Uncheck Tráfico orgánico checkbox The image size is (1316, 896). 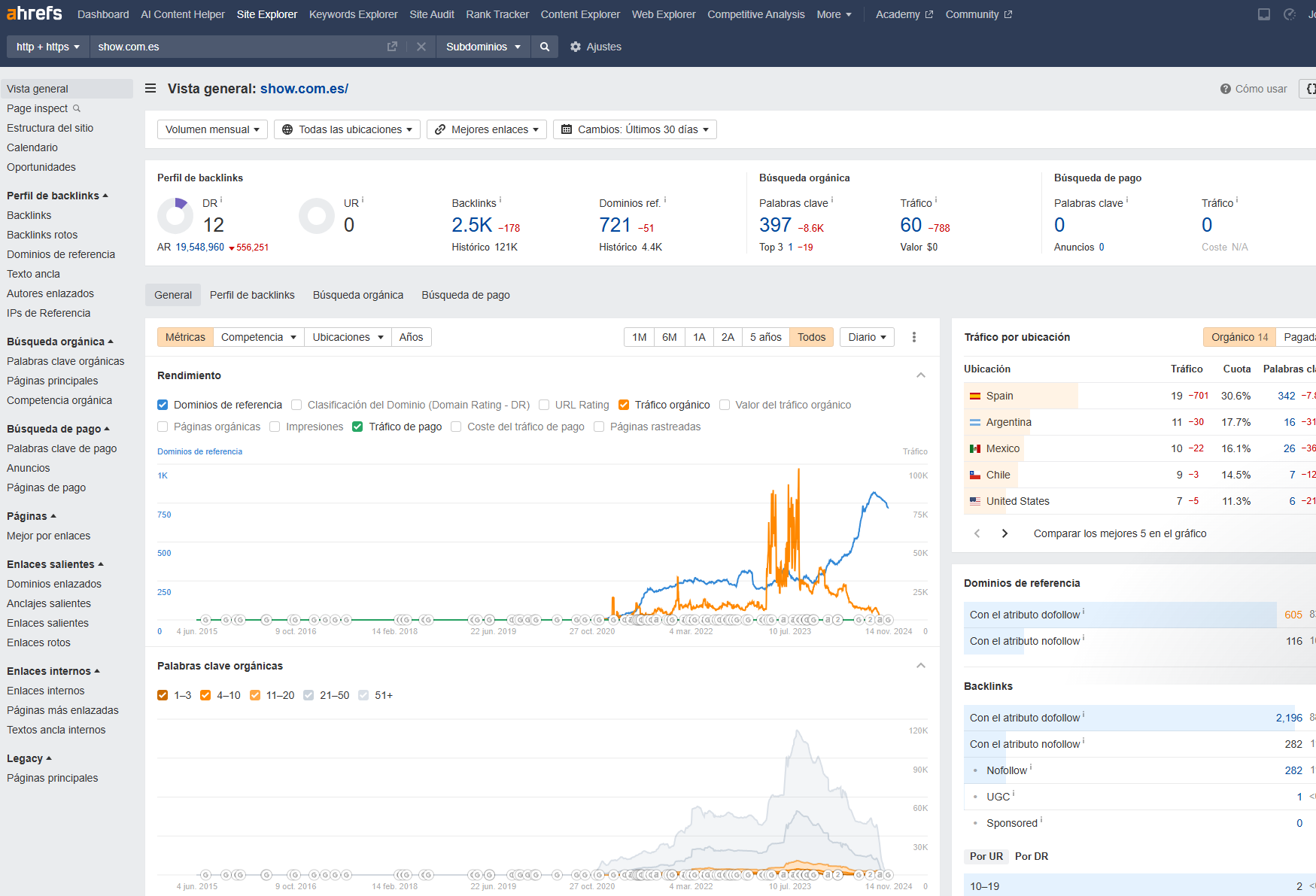[624, 405]
